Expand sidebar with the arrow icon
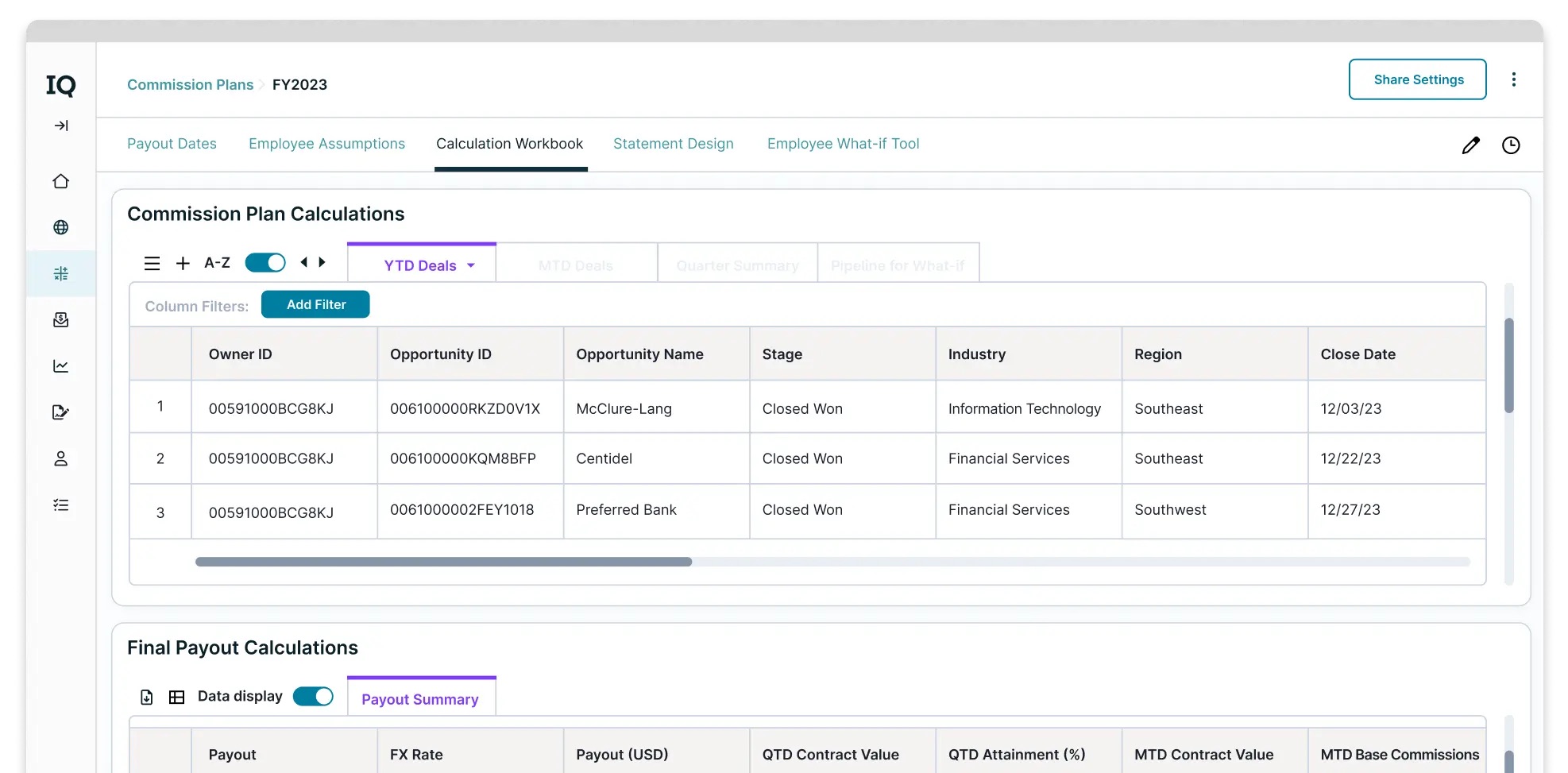 point(60,126)
